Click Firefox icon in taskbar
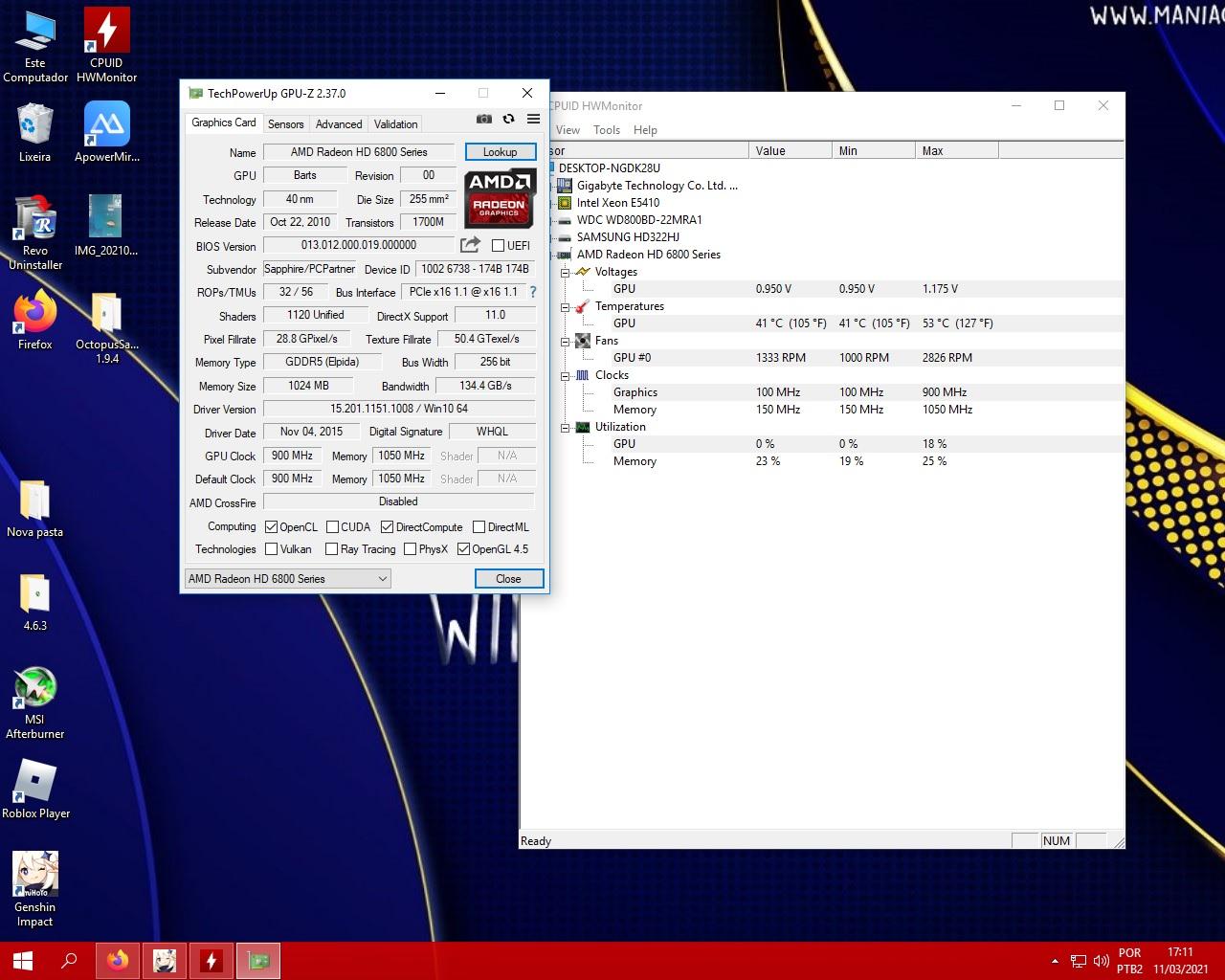The height and width of the screenshot is (980, 1225). point(118,960)
